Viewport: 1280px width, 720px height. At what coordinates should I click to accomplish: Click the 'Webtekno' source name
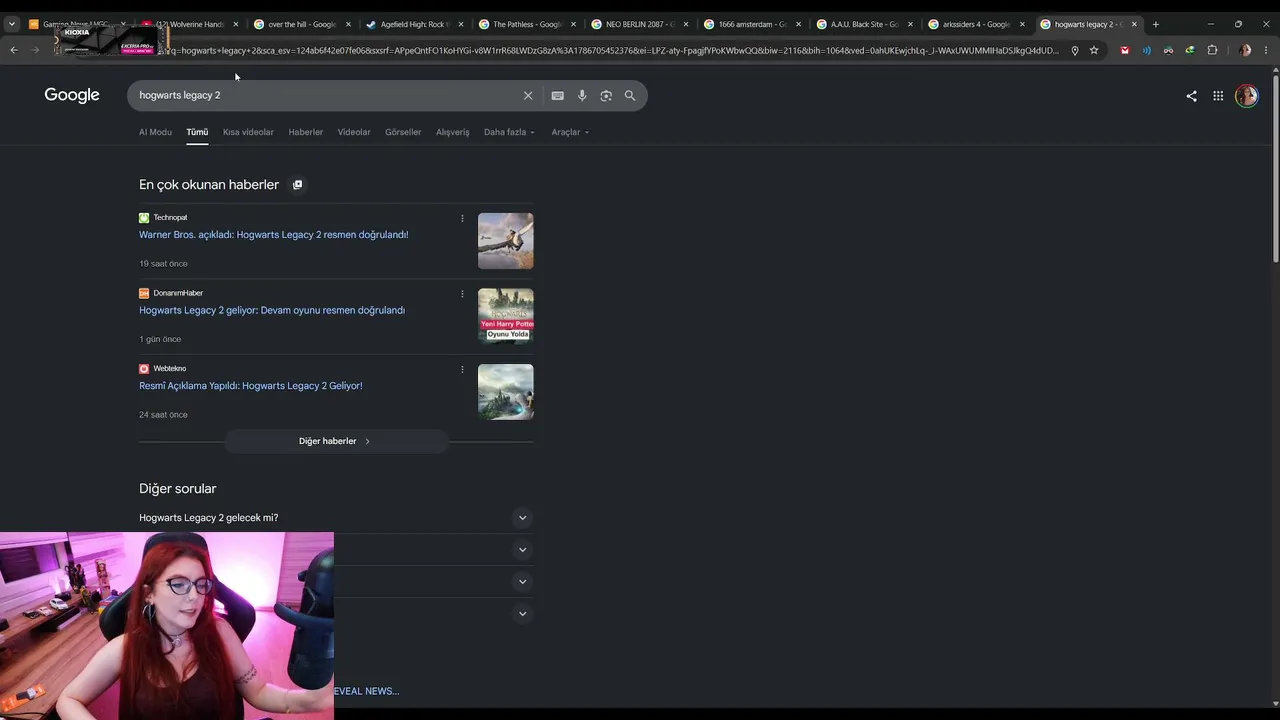tap(170, 369)
